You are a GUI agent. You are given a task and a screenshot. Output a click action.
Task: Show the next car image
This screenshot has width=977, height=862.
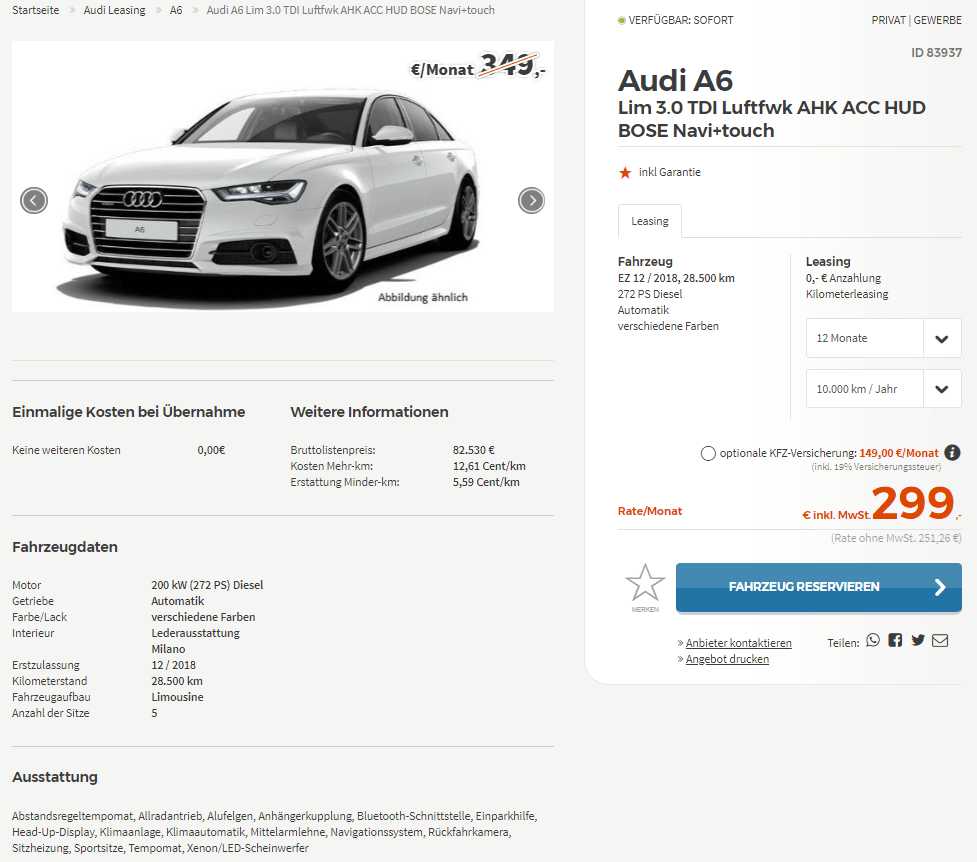tap(531, 201)
